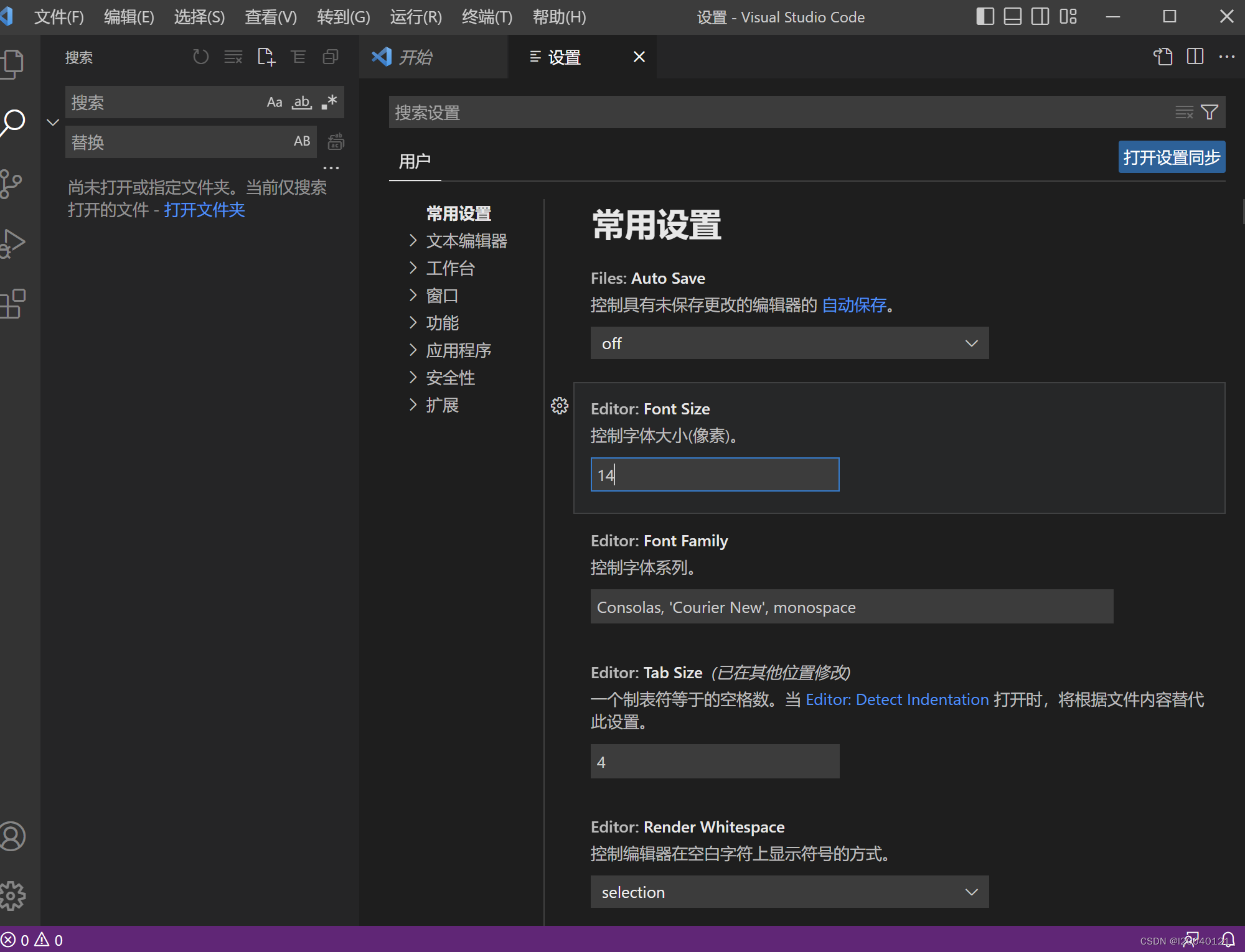
Task: Click 打开文件夹 link
Action: pos(205,210)
